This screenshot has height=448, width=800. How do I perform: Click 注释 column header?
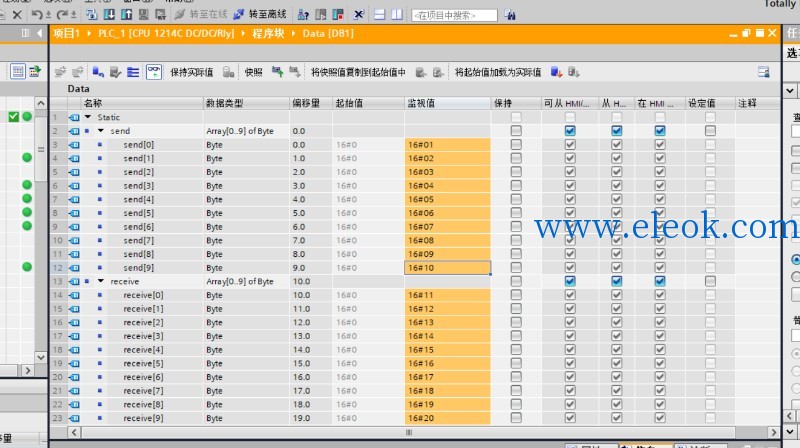pos(758,103)
